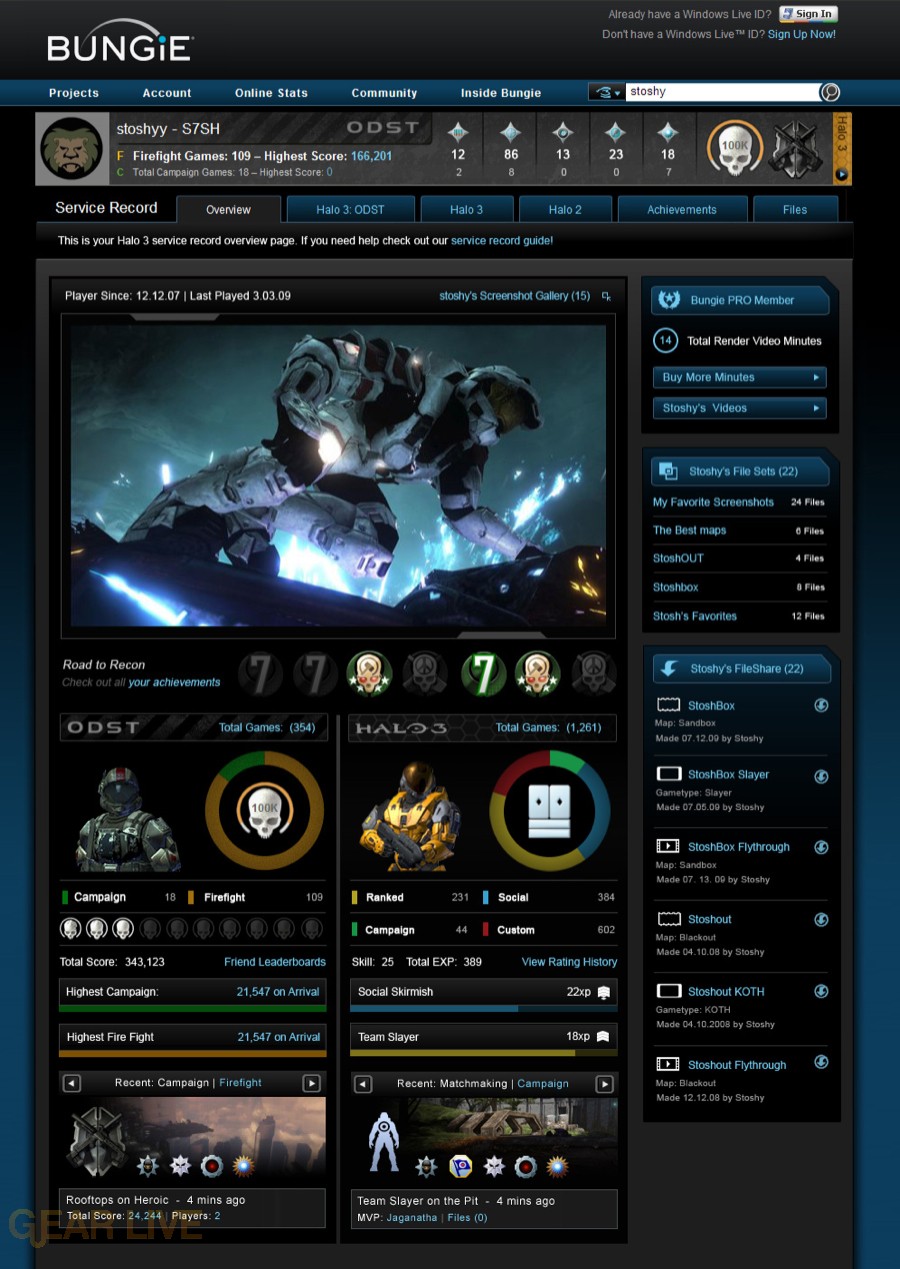Open the Account menu
Screen dimensions: 900x1269
tap(167, 93)
